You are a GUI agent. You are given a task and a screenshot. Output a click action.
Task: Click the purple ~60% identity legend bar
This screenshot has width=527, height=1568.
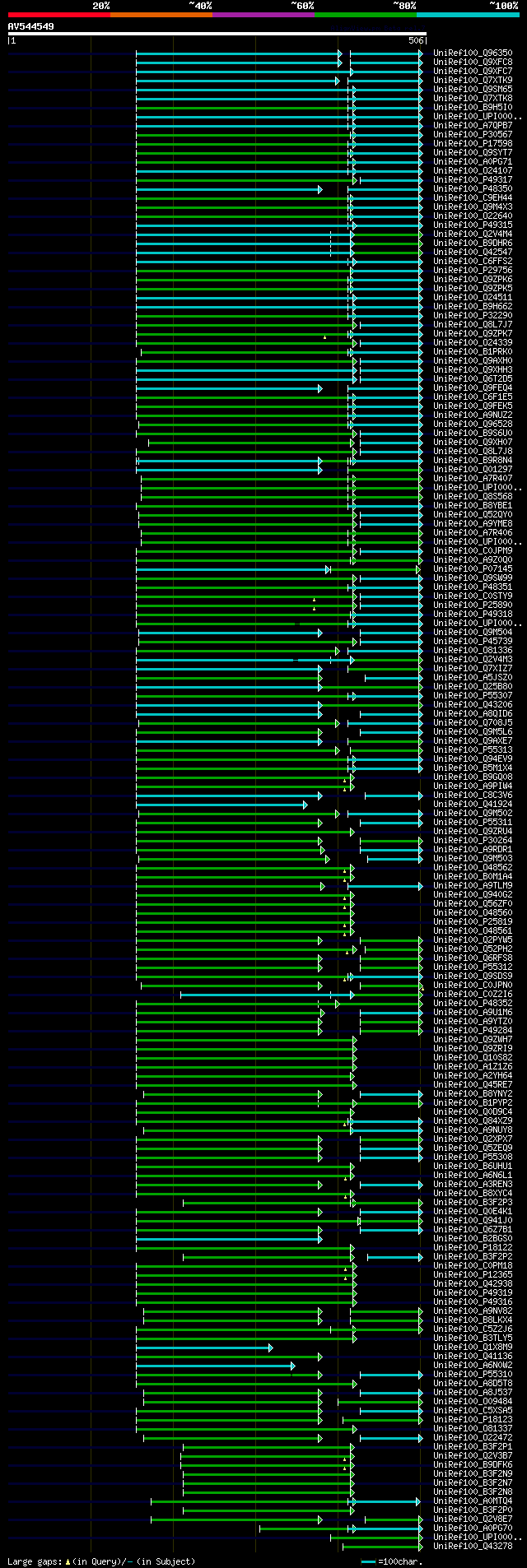coord(263,15)
